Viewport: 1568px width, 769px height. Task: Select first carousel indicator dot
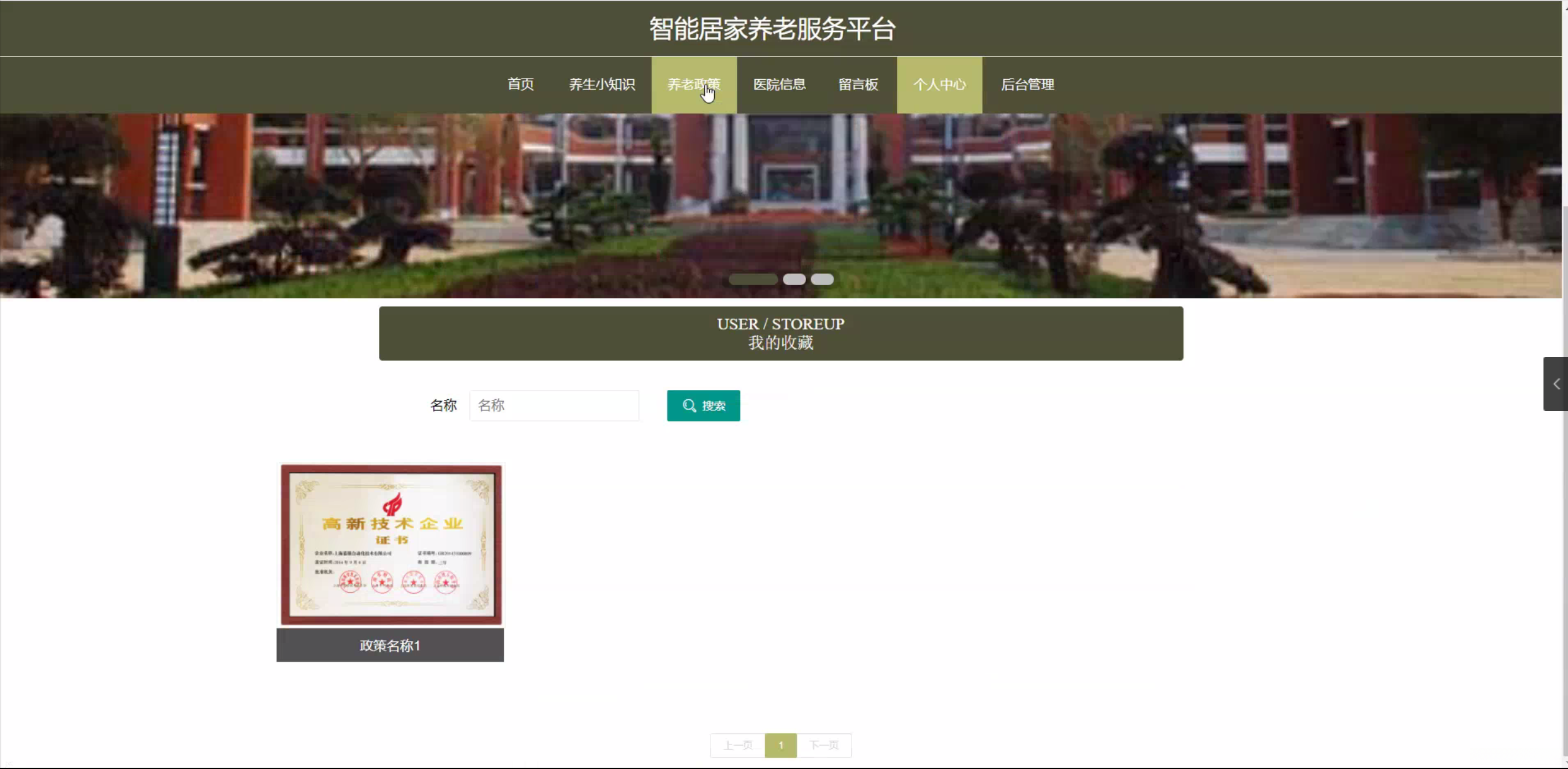(x=753, y=280)
